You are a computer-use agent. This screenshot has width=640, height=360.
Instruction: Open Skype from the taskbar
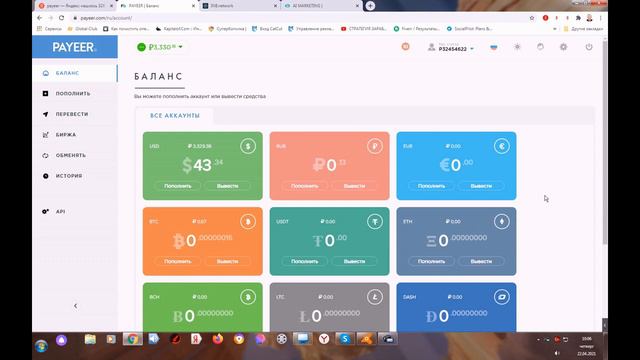[345, 339]
